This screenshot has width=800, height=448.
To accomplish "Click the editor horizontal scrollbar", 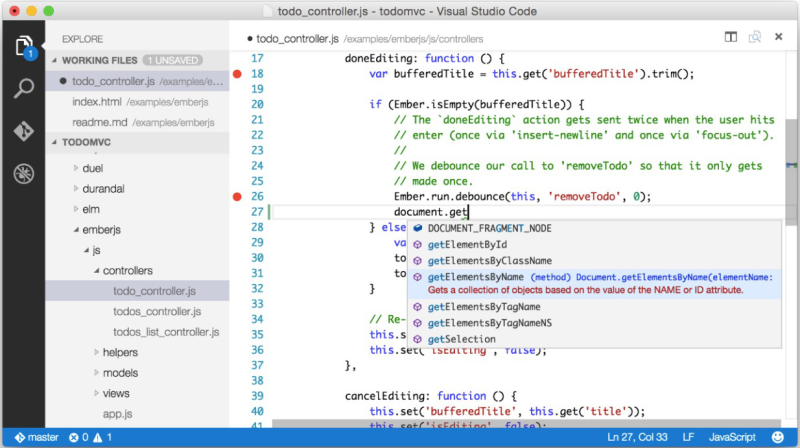I will tap(527, 424).
